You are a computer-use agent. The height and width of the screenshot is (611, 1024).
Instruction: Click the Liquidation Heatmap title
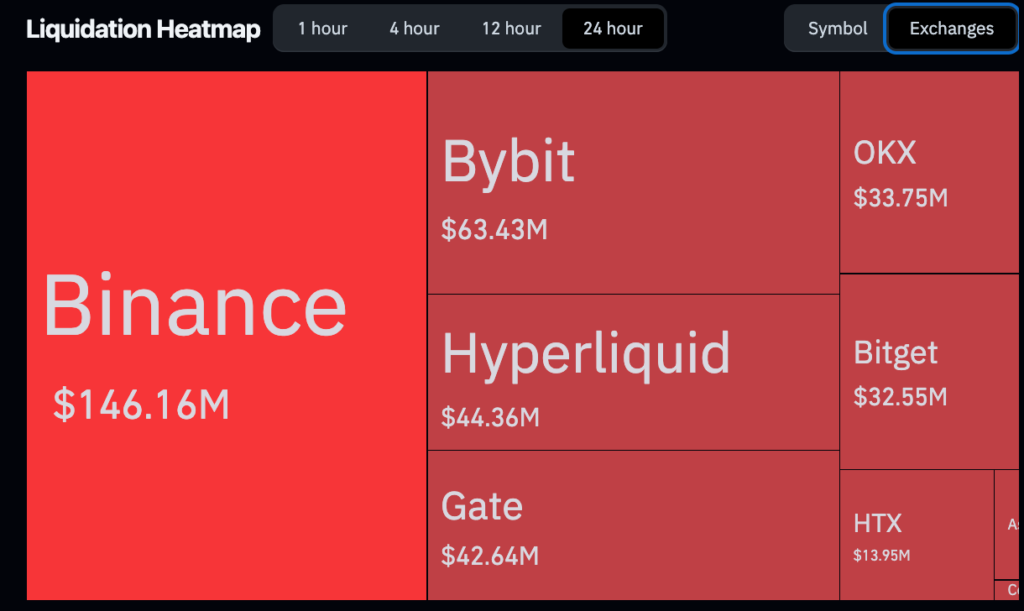(143, 29)
